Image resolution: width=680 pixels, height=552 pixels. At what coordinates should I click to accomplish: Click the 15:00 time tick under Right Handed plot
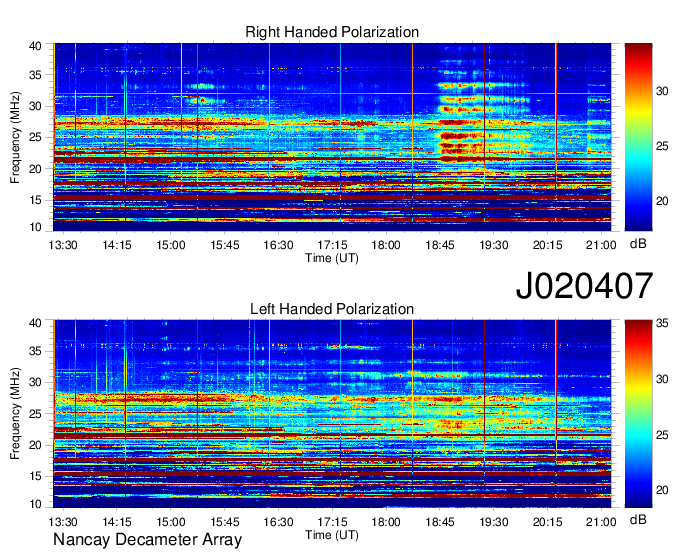[171, 245]
